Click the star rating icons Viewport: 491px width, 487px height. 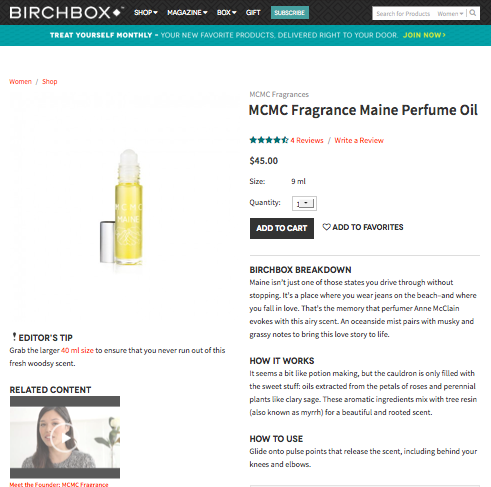coord(269,140)
